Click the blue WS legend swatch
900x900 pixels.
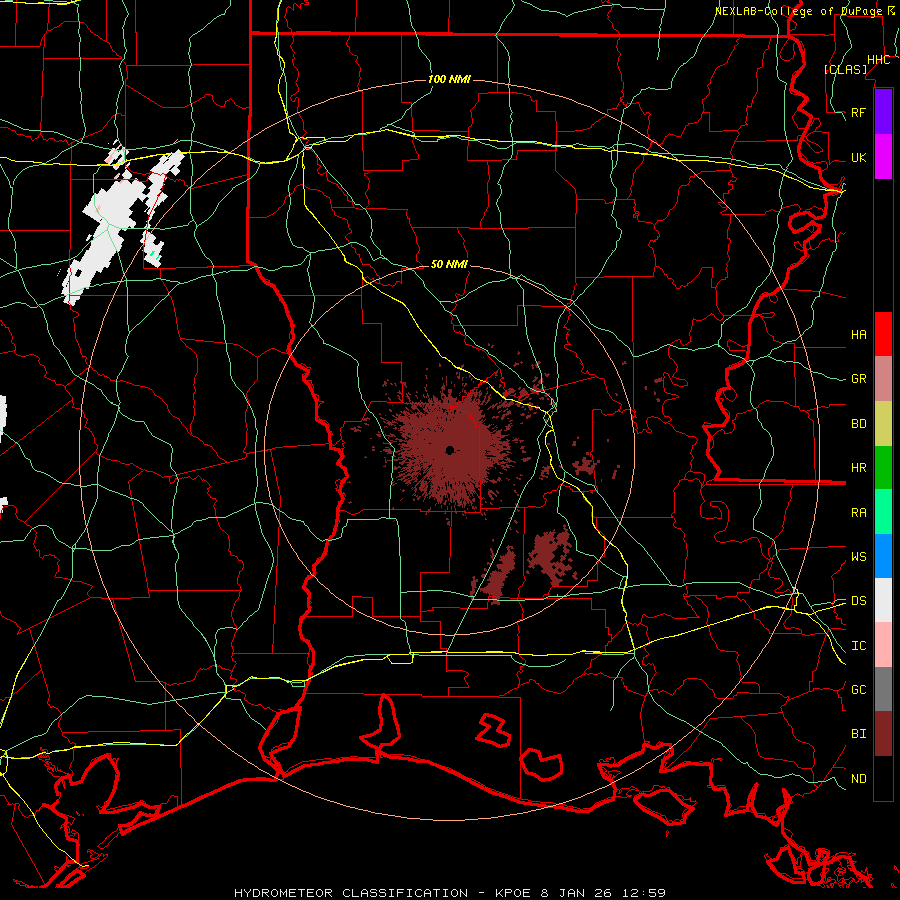point(883,556)
